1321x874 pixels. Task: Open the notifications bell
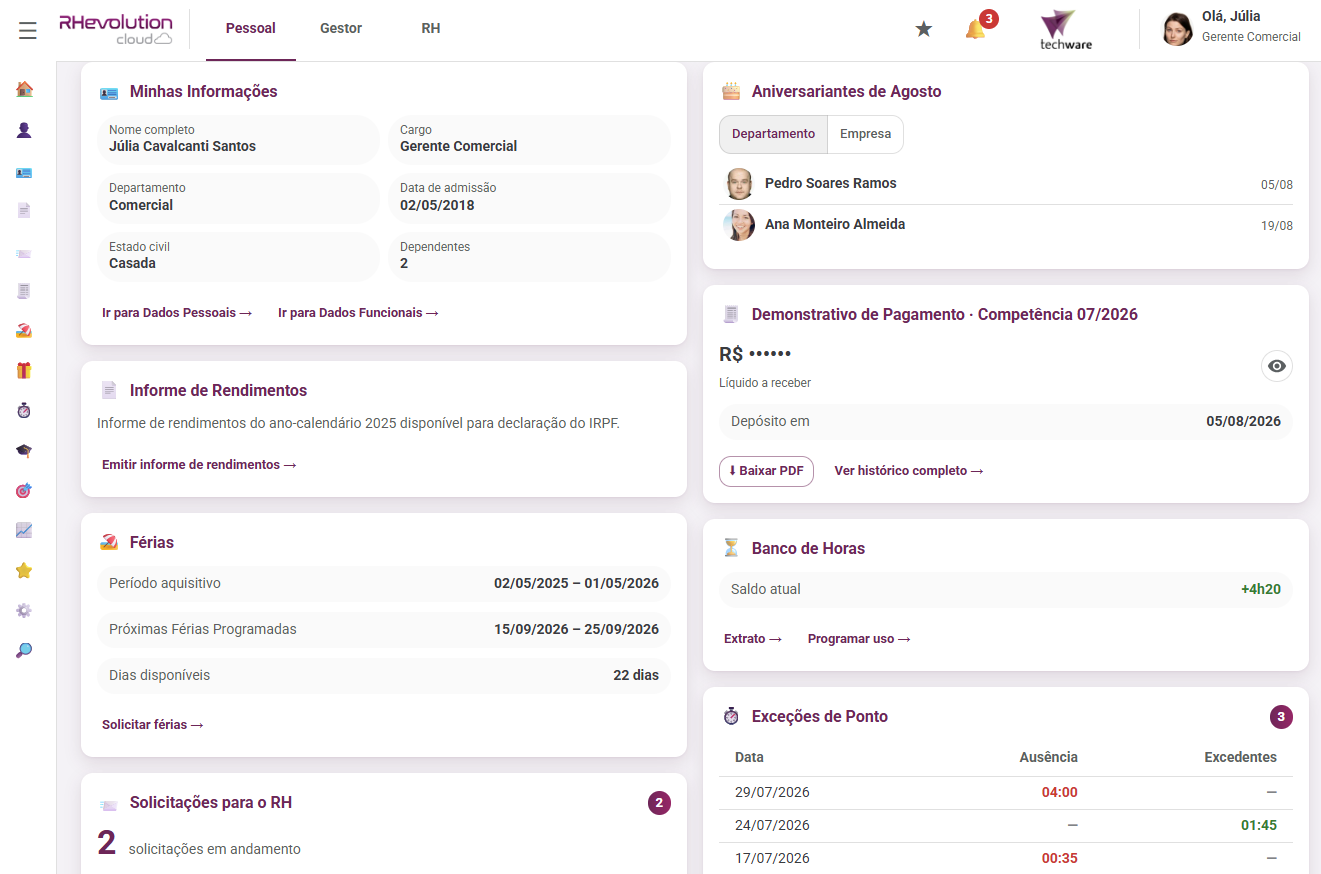pyautogui.click(x=976, y=29)
